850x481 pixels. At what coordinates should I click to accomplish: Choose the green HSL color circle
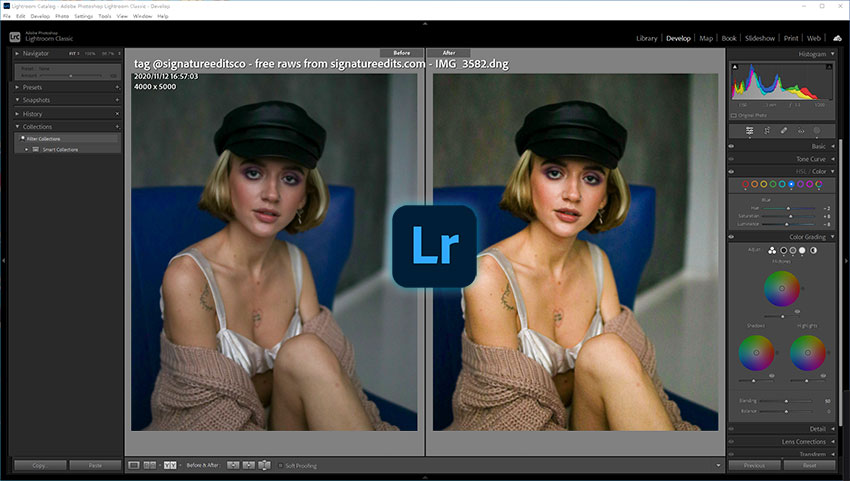773,184
